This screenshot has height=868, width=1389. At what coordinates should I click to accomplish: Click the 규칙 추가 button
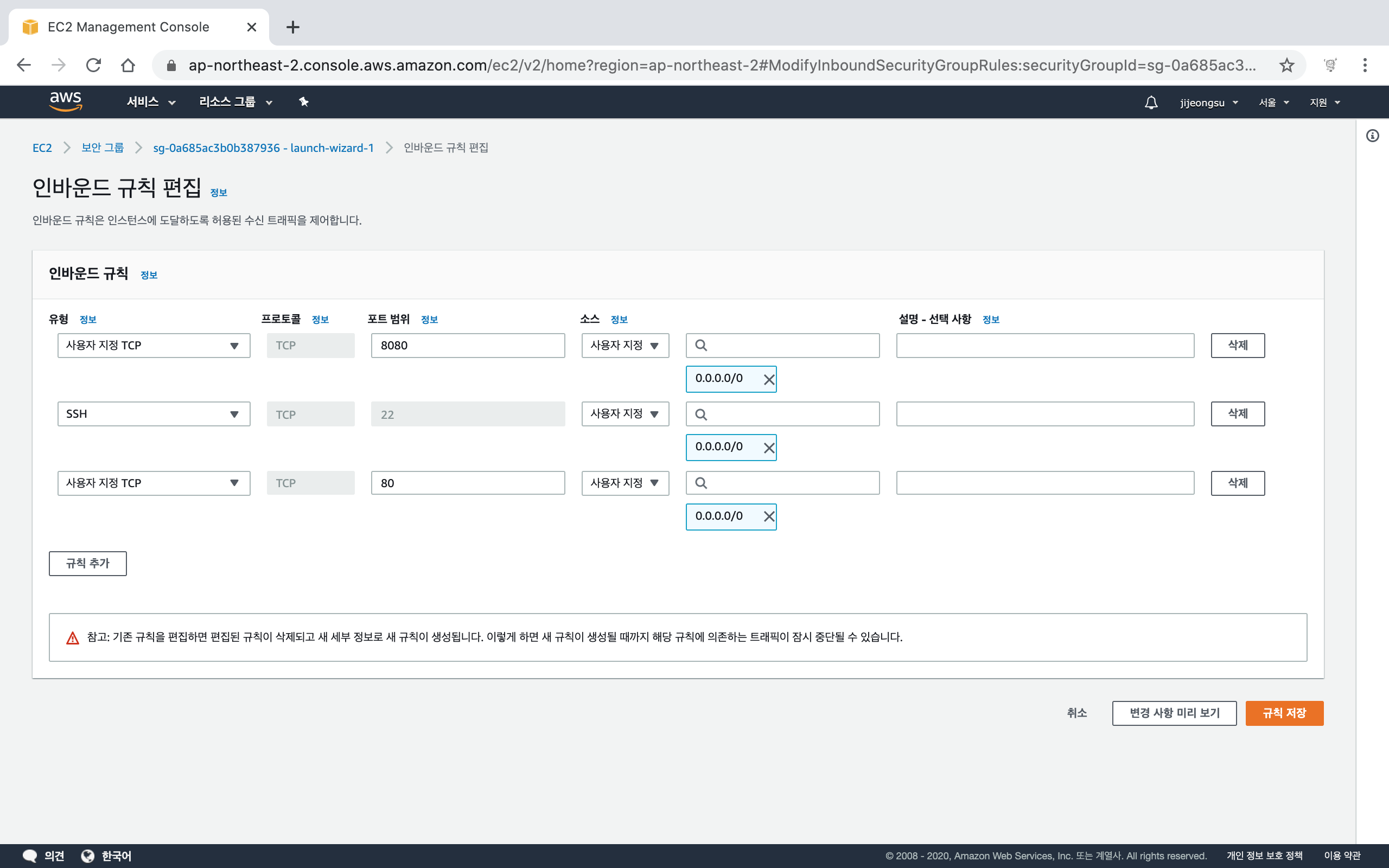tap(87, 563)
